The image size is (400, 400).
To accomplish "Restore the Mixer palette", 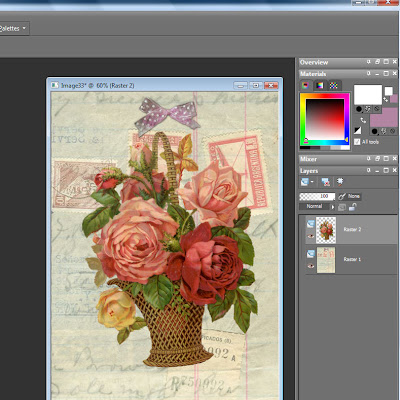I will (377, 159).
